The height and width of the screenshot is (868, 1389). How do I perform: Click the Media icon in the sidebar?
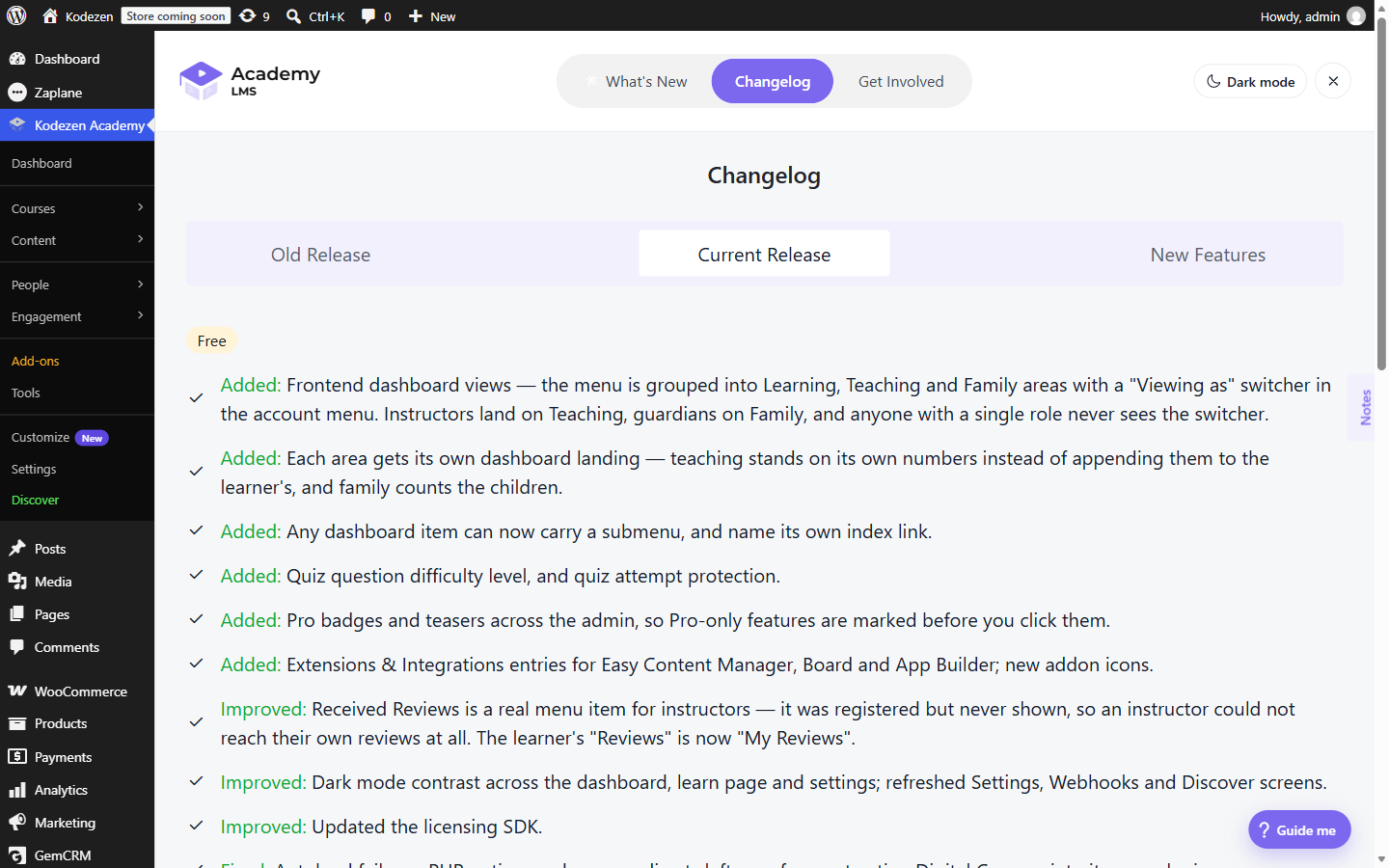coord(17,582)
